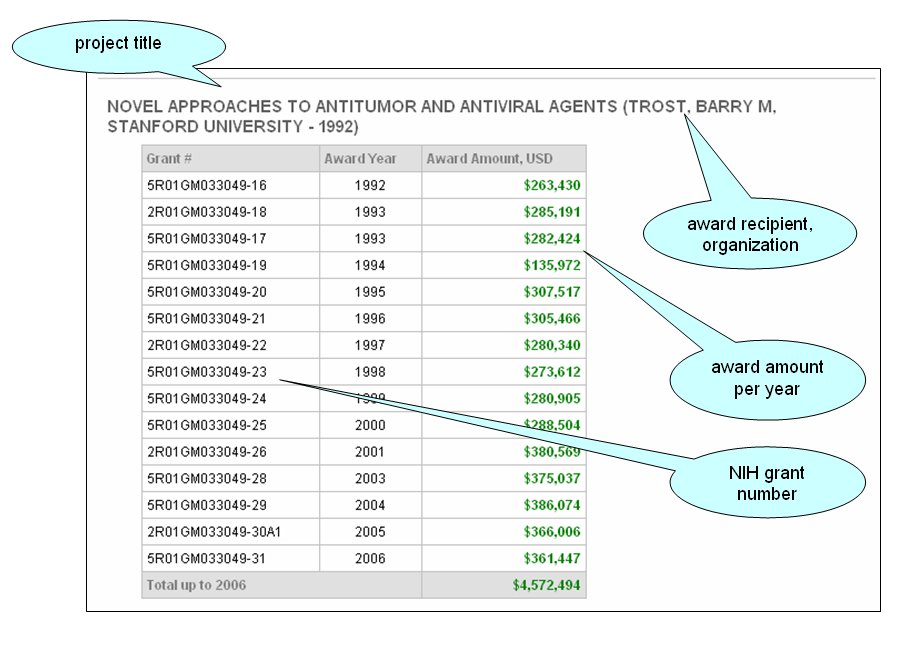Viewport: 908px width, 658px height.
Task: Choose grant number 5R01GM033049-21
Action: pos(207,319)
